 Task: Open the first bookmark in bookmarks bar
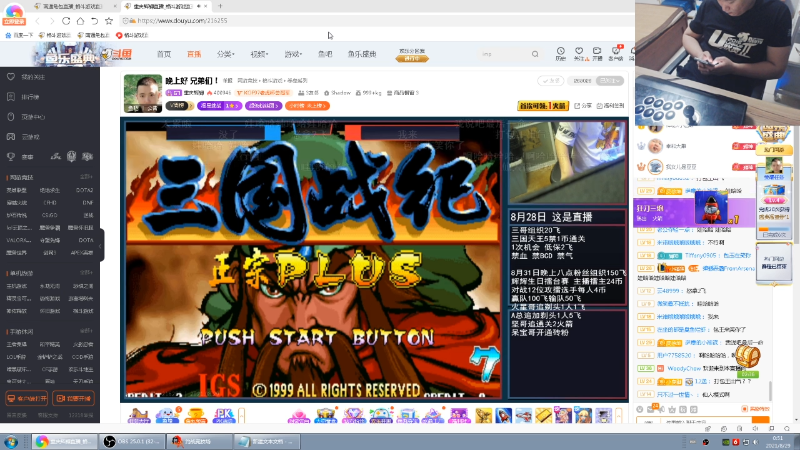pyautogui.click(x=19, y=35)
